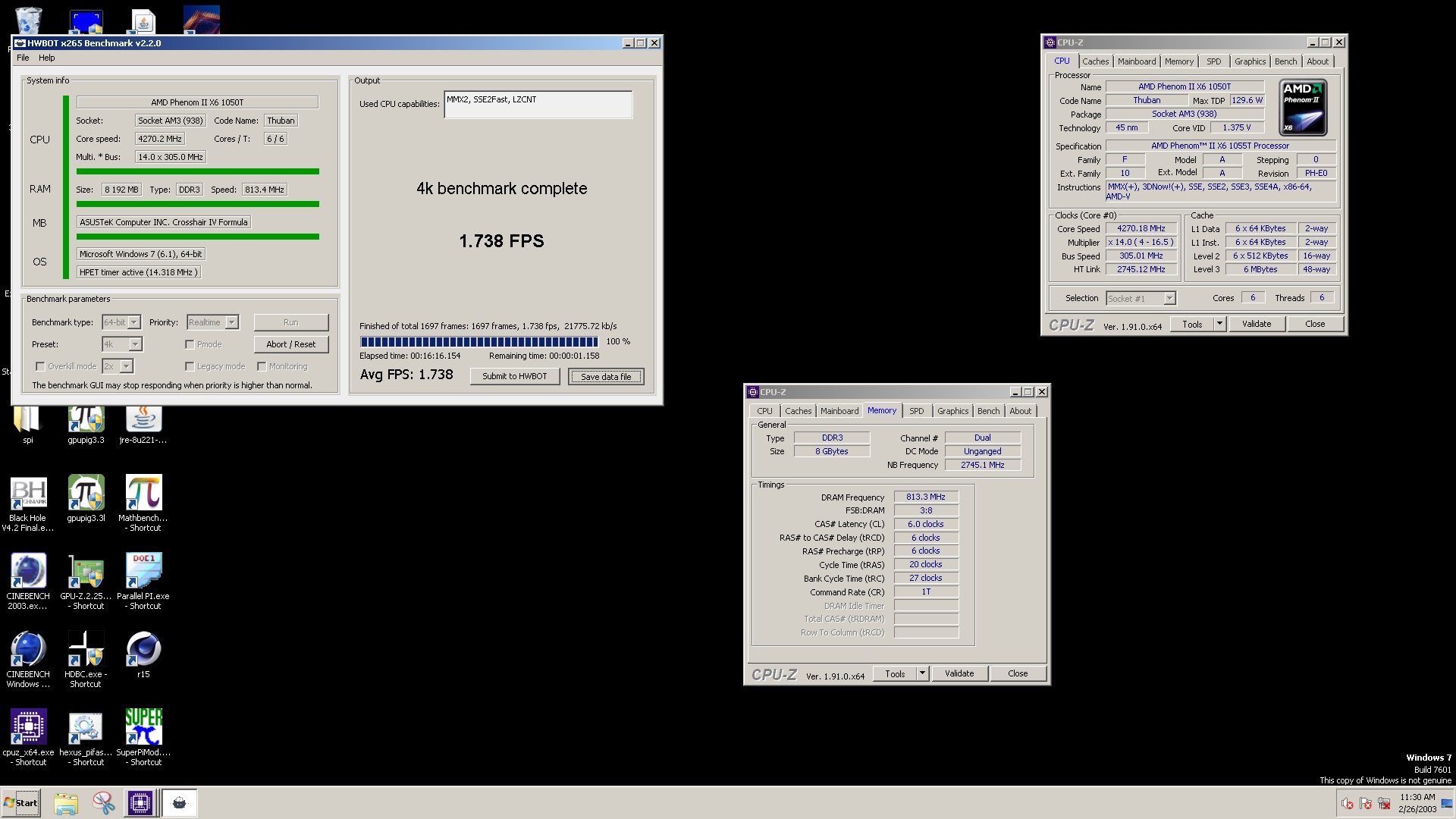Image resolution: width=1456 pixels, height=819 pixels.
Task: Open the File menu in HWBOT x265
Action: pos(23,58)
